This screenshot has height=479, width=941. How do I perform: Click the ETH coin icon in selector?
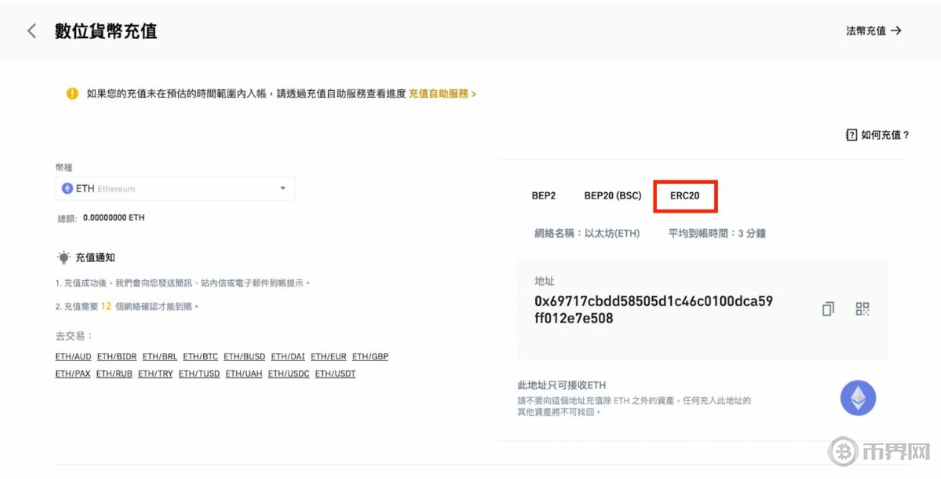coord(67,188)
